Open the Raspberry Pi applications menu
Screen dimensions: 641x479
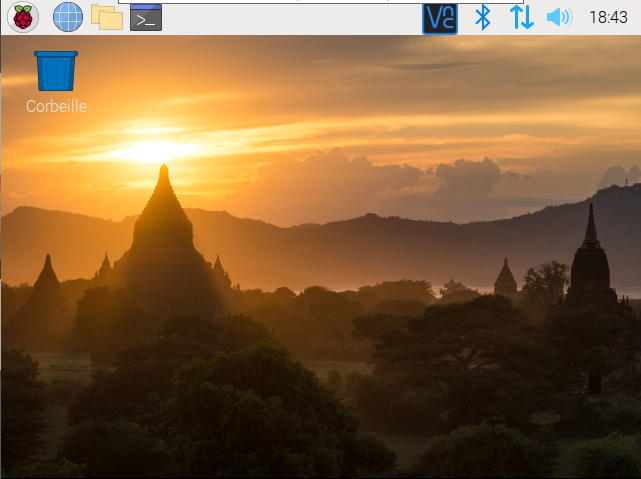pos(23,17)
